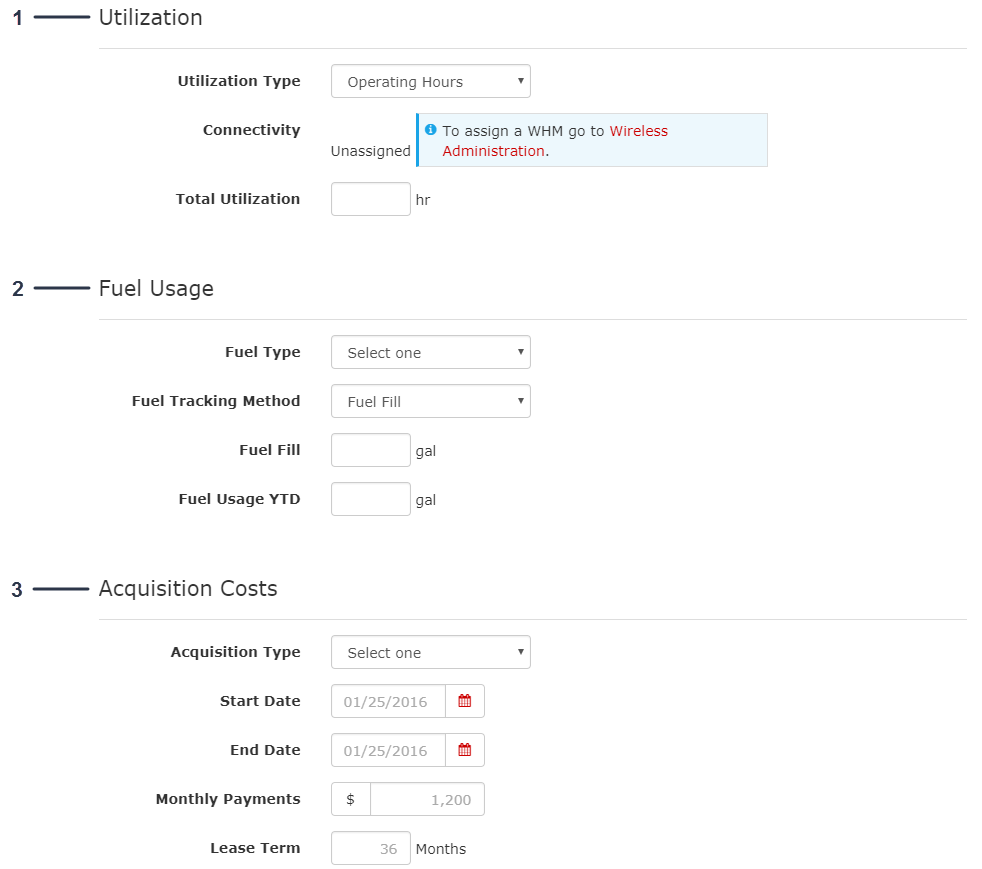Screen dimensions: 982x869
Task: Open the Fuel Type dropdown
Action: (x=430, y=353)
